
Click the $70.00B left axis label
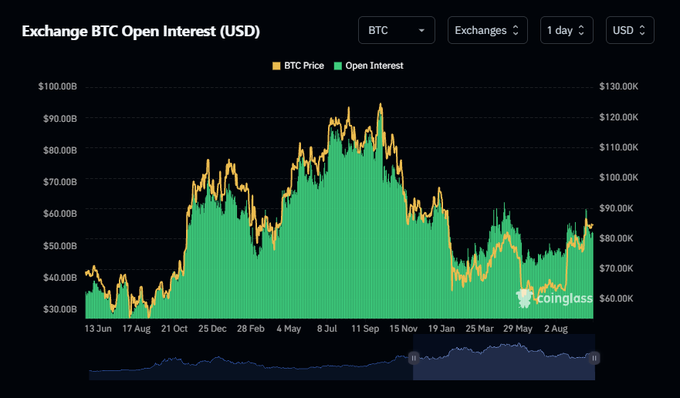tap(60, 182)
